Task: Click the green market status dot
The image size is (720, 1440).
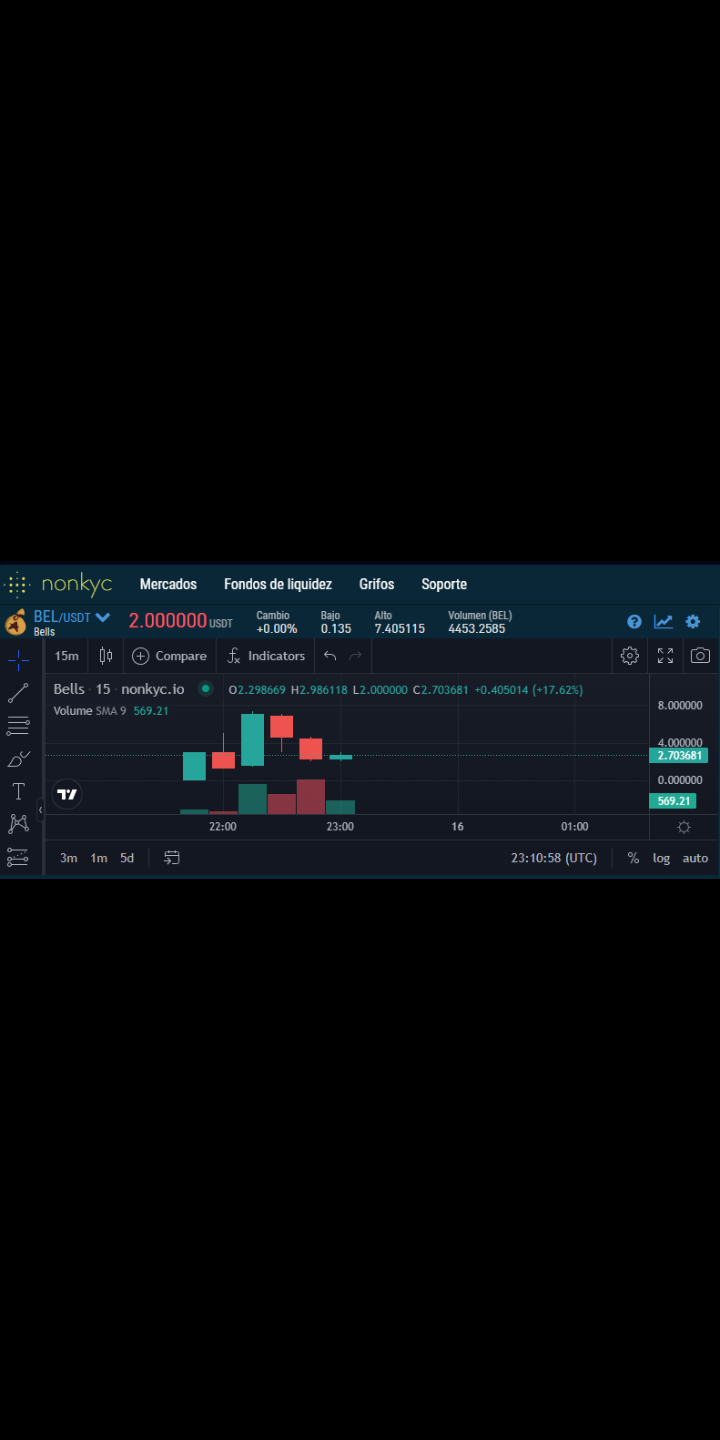Action: 206,688
